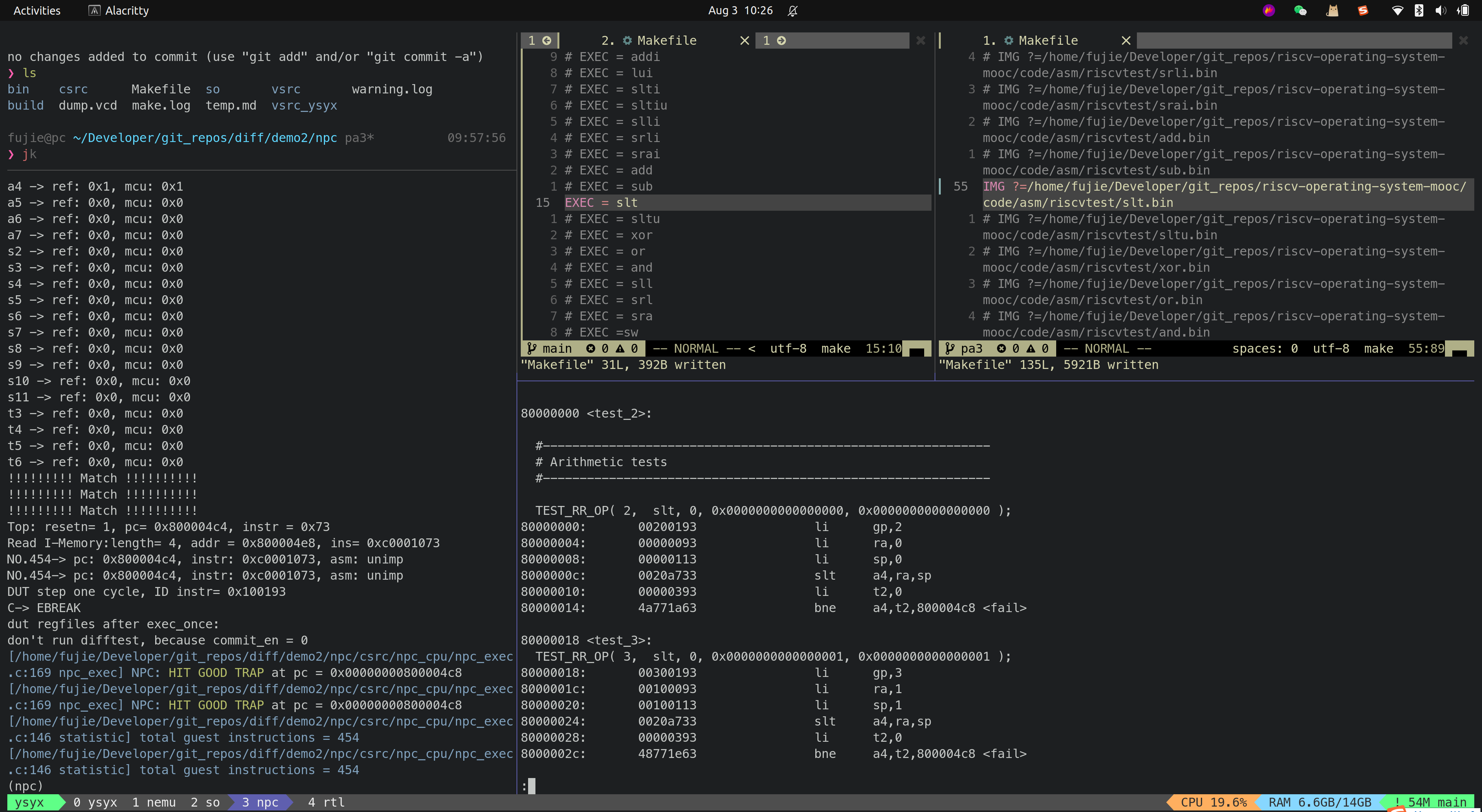The width and height of the screenshot is (1482, 812).
Task: Close the 1. Makefile buffer tab
Action: click(x=1126, y=40)
